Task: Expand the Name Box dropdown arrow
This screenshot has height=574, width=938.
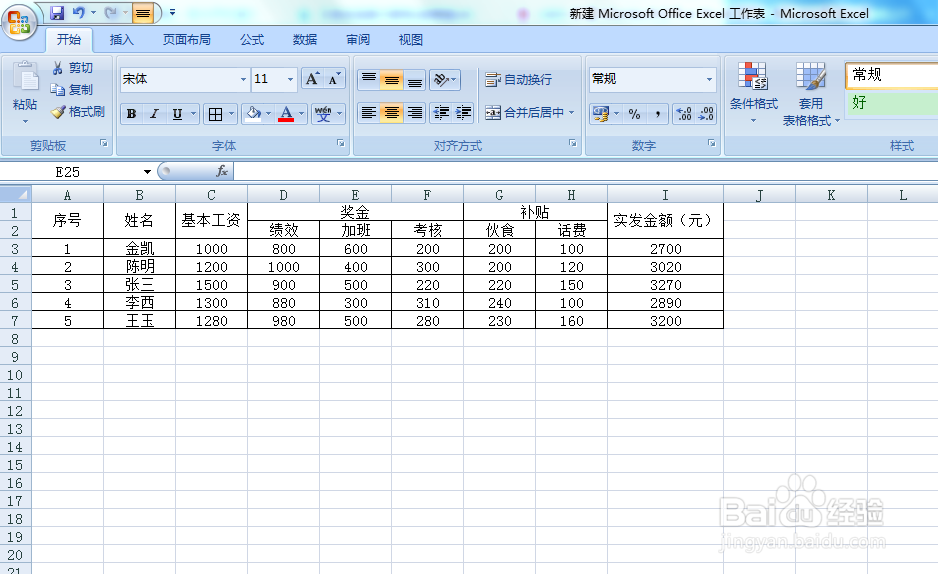Action: coord(147,172)
